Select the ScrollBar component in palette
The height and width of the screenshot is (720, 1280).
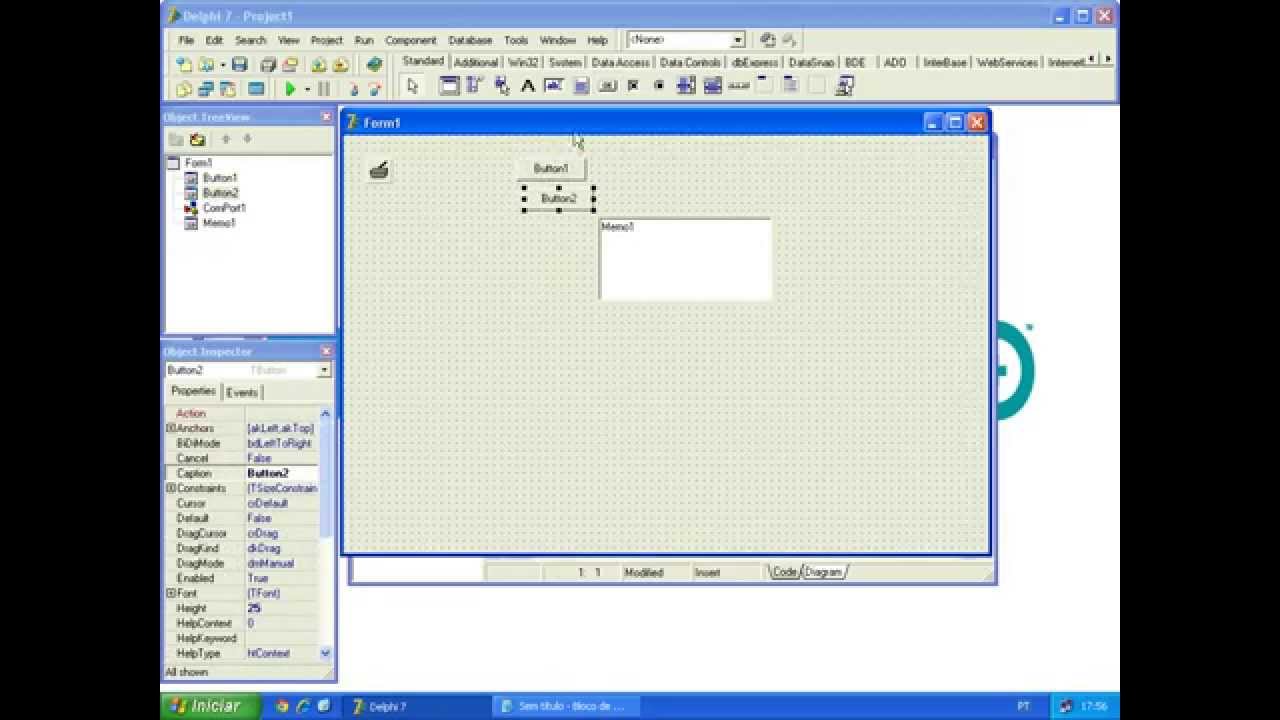click(x=739, y=86)
